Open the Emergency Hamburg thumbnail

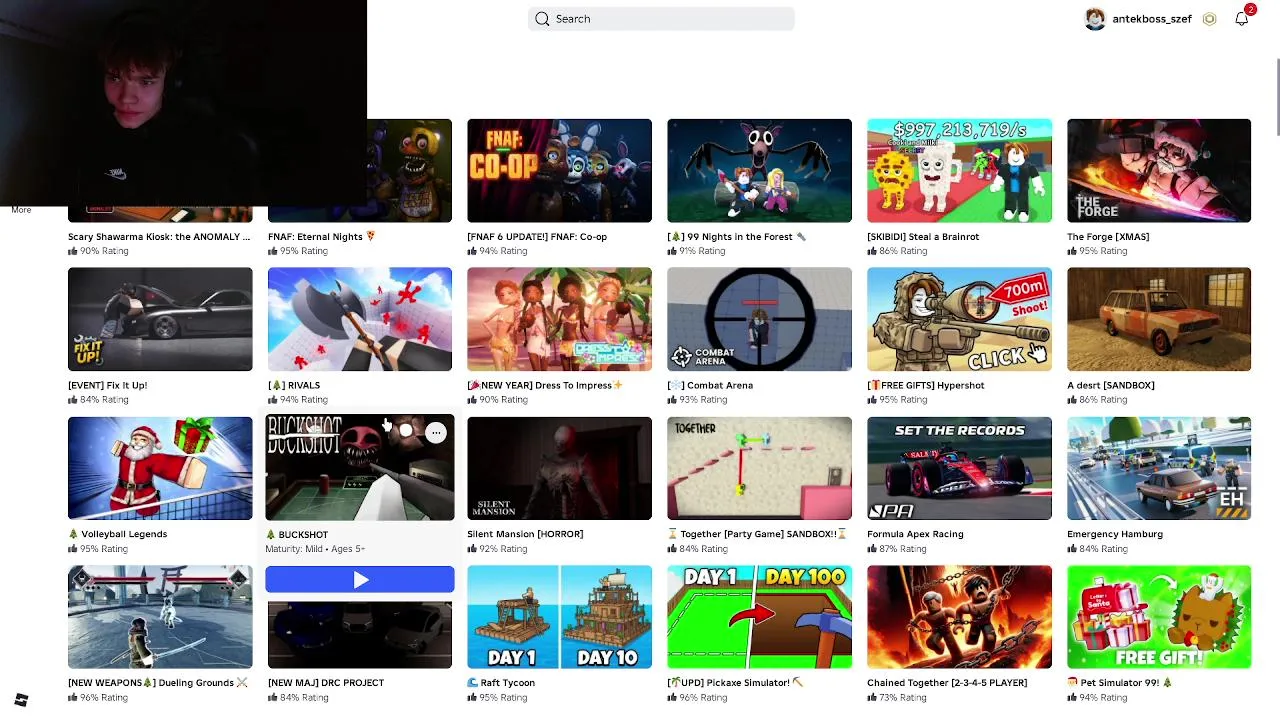[x=1159, y=468]
